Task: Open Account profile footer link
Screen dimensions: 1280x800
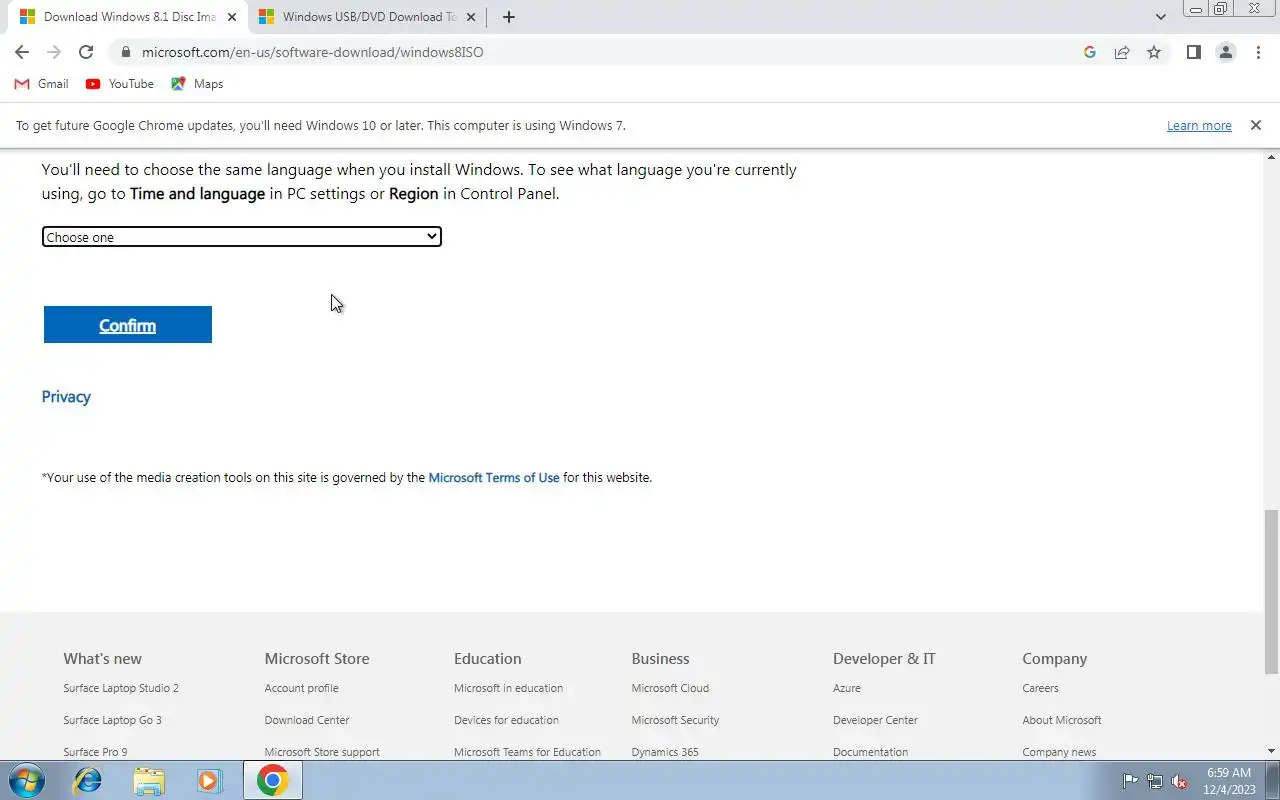Action: click(301, 688)
